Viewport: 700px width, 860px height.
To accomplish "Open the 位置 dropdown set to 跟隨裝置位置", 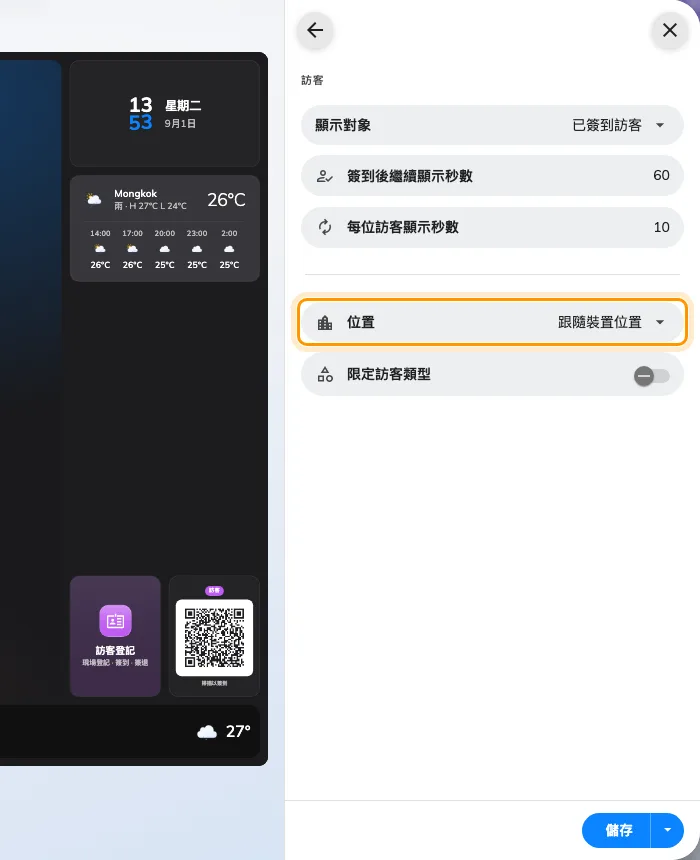I will point(492,322).
